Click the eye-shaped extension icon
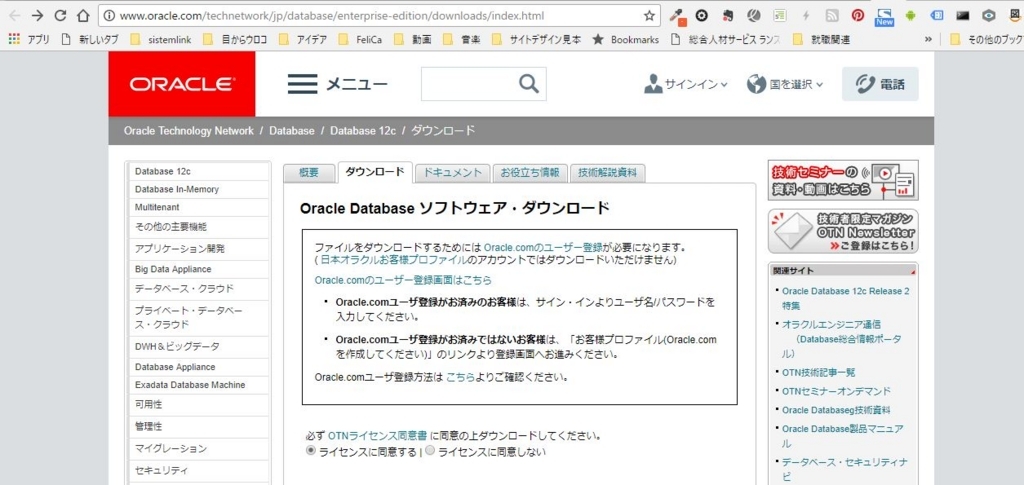 (x=989, y=16)
